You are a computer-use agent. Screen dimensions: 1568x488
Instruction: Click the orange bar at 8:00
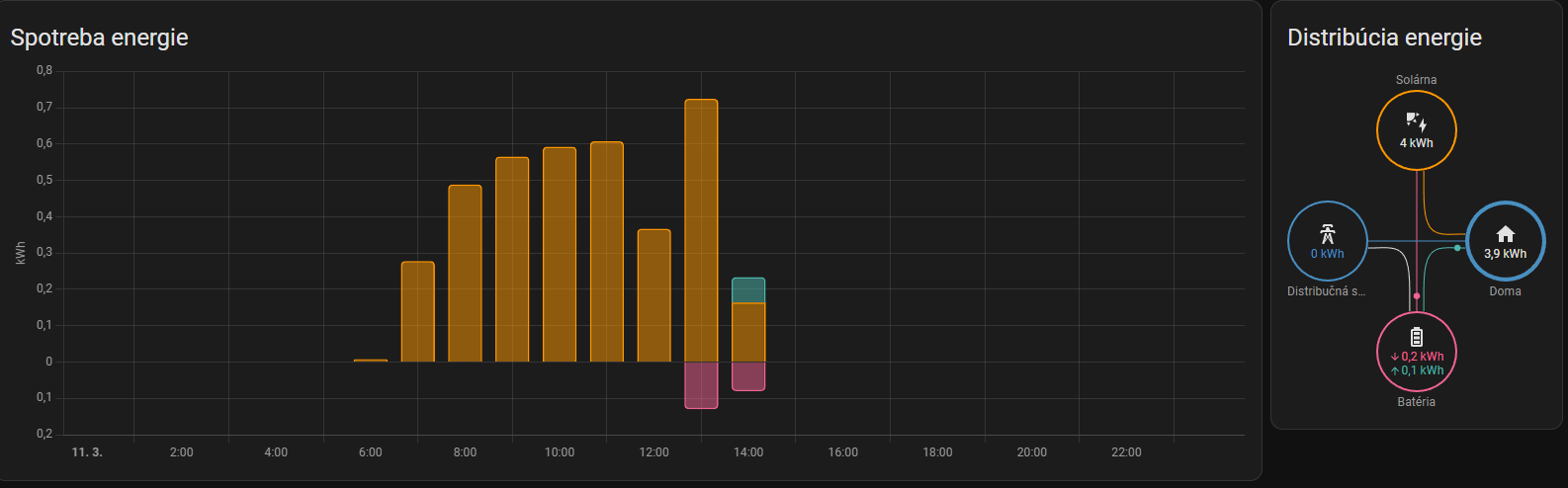[465, 274]
